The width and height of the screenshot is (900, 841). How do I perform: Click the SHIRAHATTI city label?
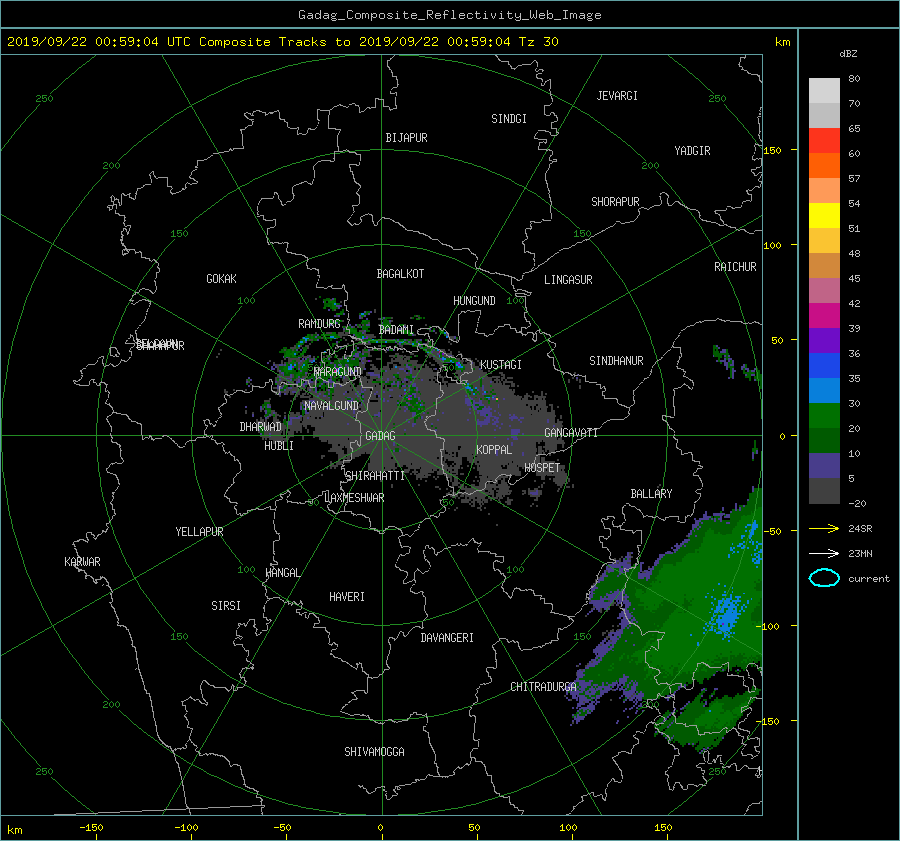[x=375, y=476]
